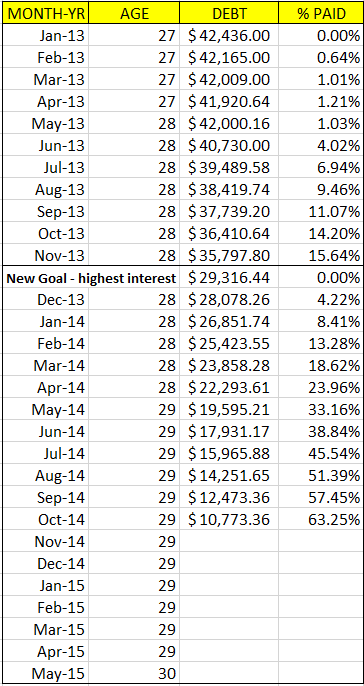
Task: Select the $10,773.36 debt cell
Action: 229,520
